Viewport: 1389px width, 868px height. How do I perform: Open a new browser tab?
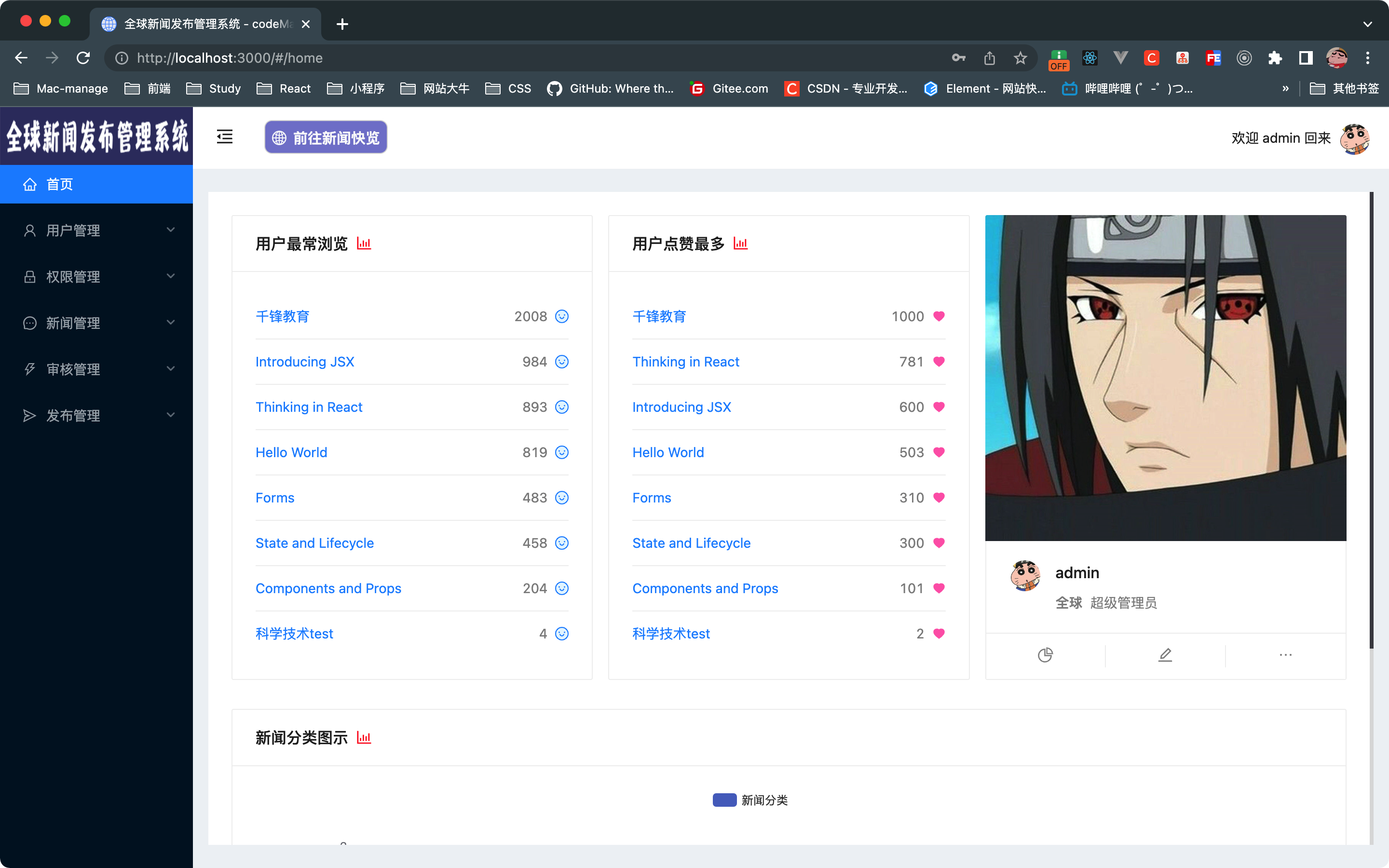342,24
